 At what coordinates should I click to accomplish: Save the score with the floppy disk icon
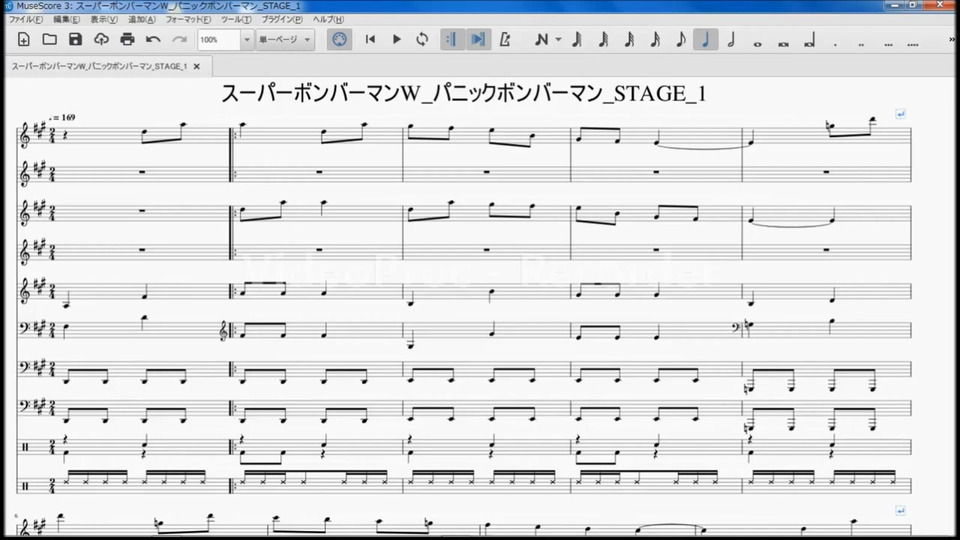(x=75, y=40)
